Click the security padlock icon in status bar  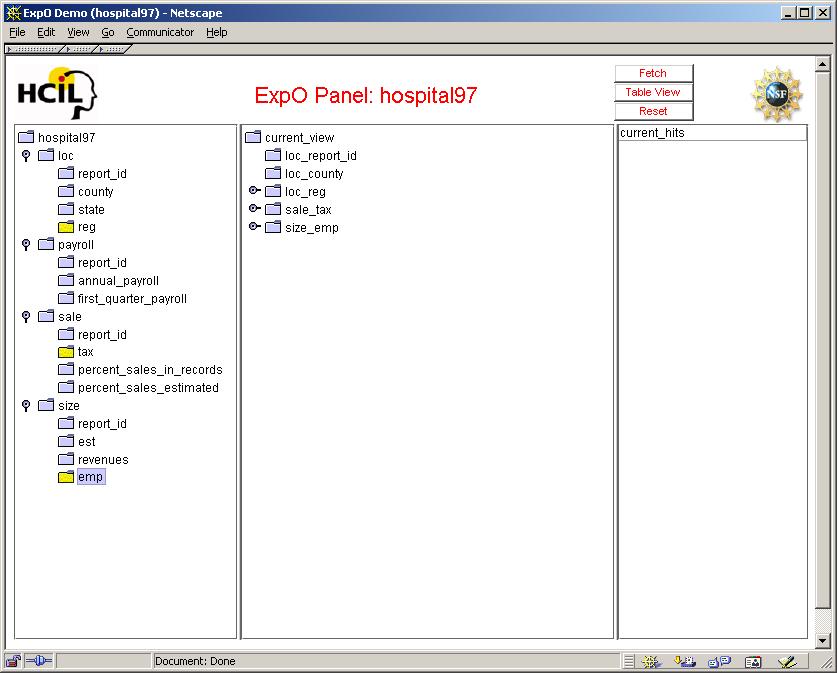click(14, 661)
